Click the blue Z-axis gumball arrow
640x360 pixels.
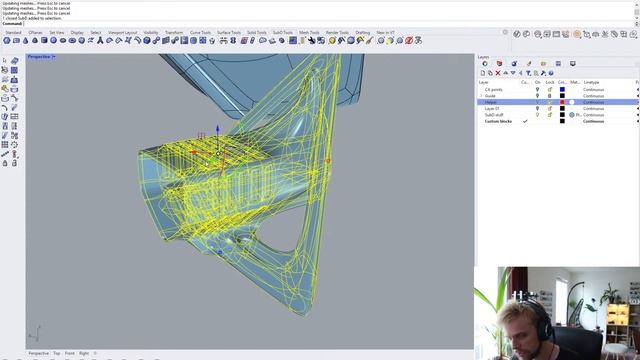218,129
